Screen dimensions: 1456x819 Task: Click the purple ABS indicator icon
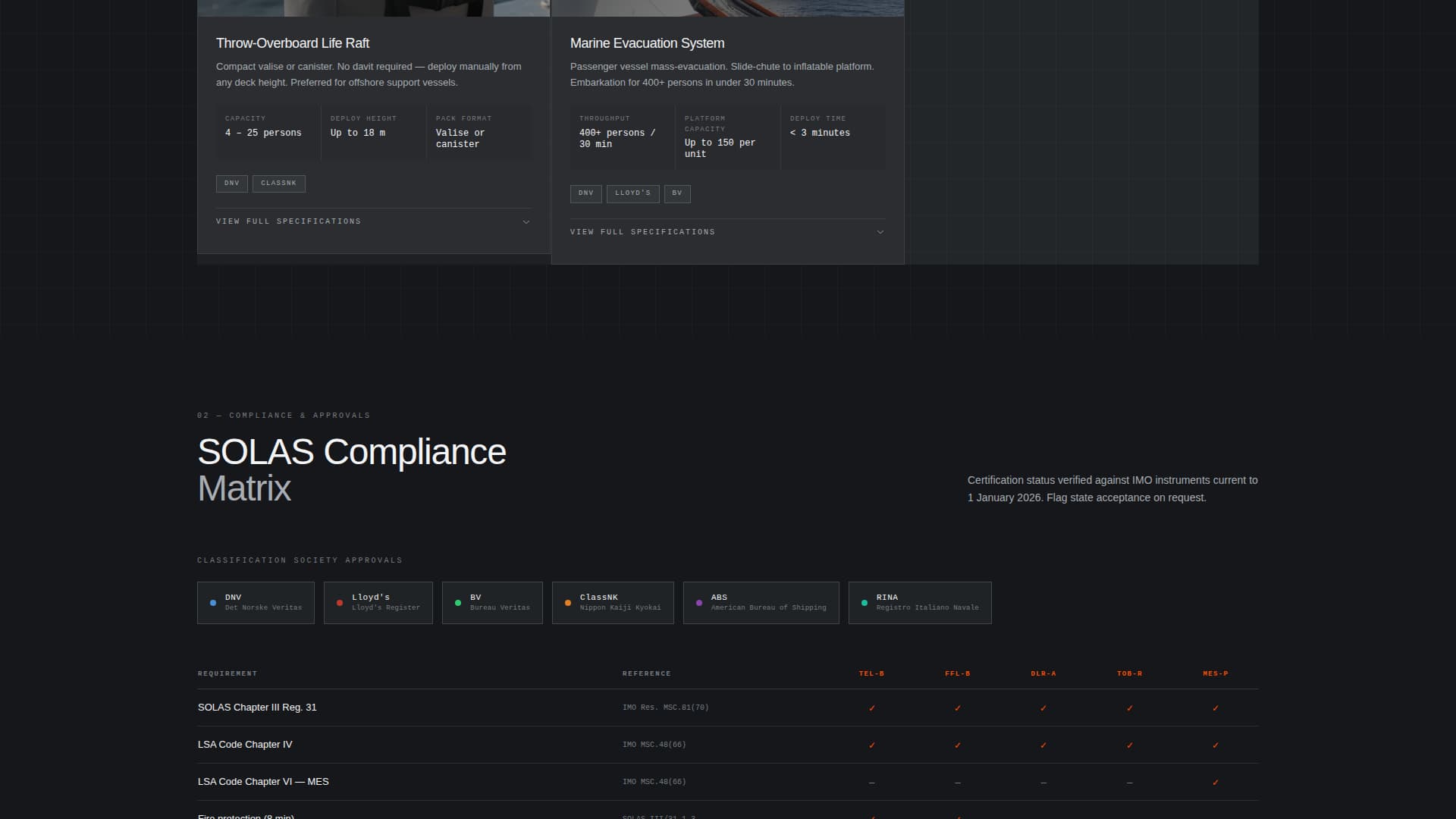(699, 602)
